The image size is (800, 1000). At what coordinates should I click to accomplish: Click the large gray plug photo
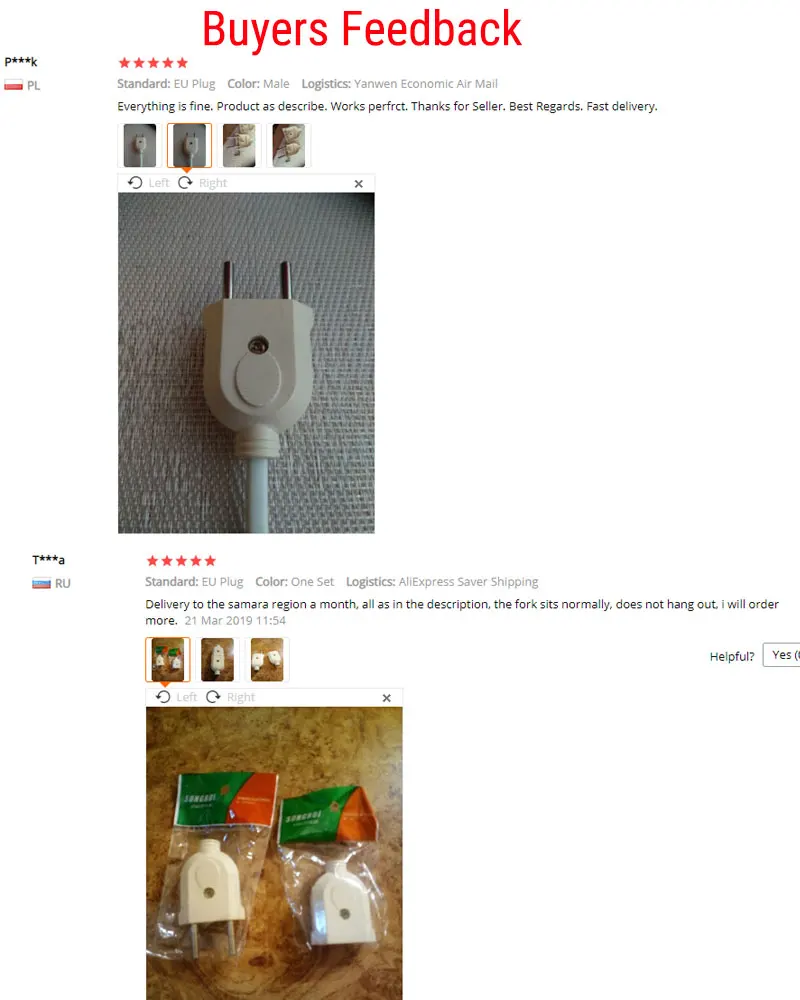tap(246, 363)
